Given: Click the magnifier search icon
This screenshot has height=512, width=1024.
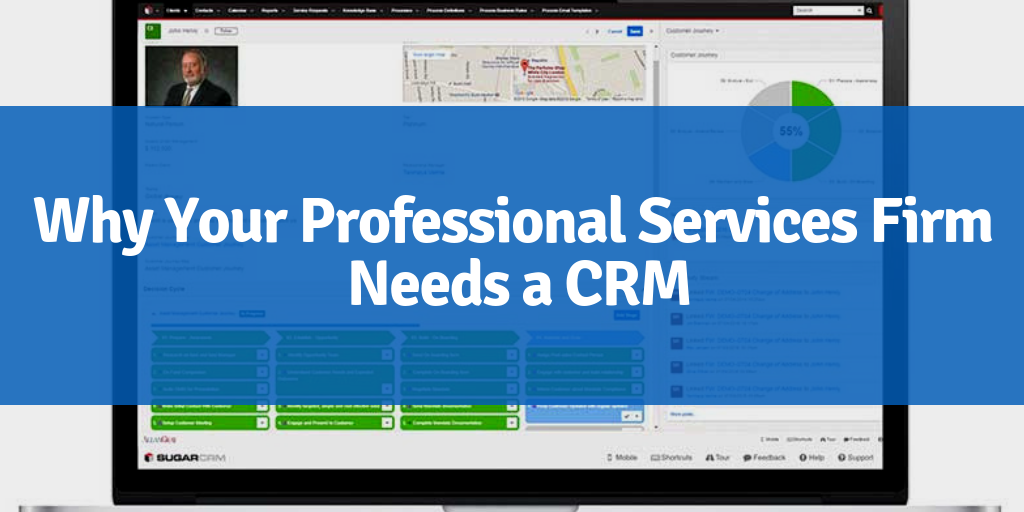Looking at the screenshot, I should [x=869, y=11].
